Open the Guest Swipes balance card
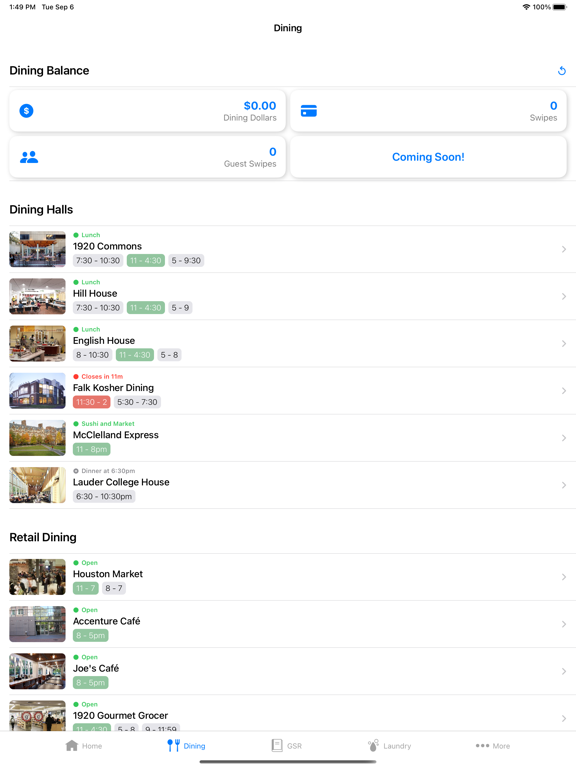 pos(147,157)
